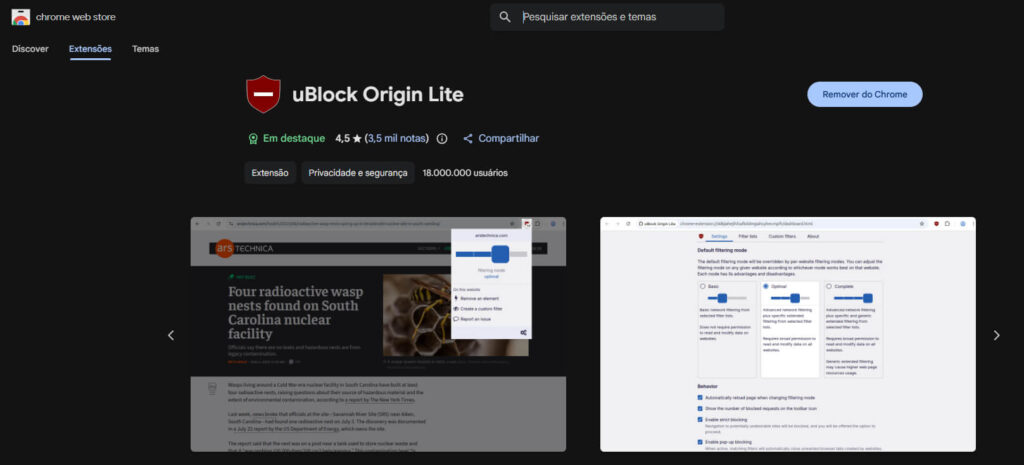Click the 'chrome web store' title text

(x=76, y=17)
